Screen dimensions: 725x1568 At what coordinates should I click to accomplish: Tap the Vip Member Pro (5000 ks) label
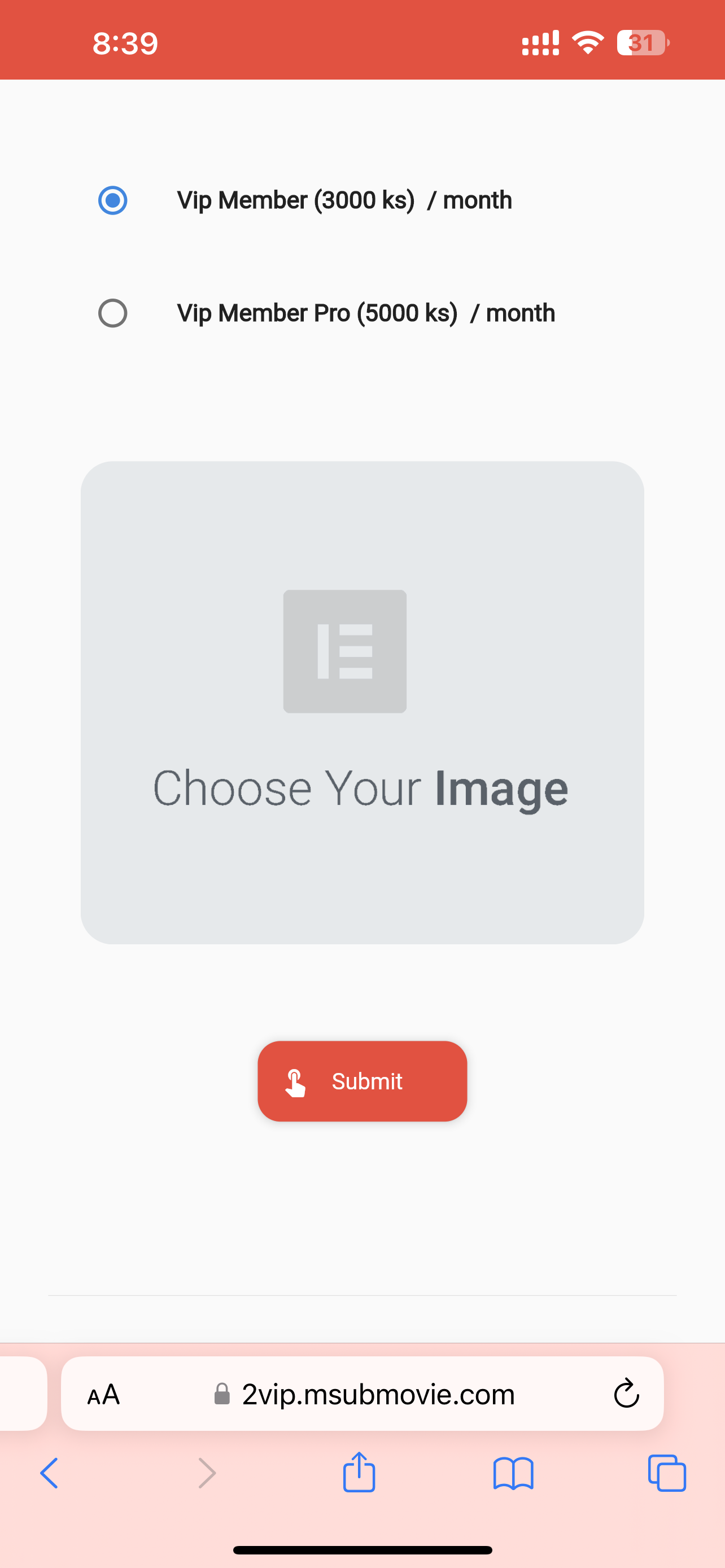[x=317, y=313]
